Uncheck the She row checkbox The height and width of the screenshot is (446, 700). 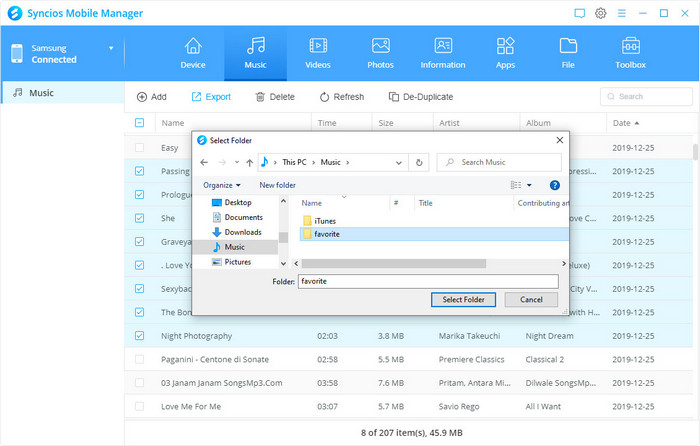pos(139,218)
